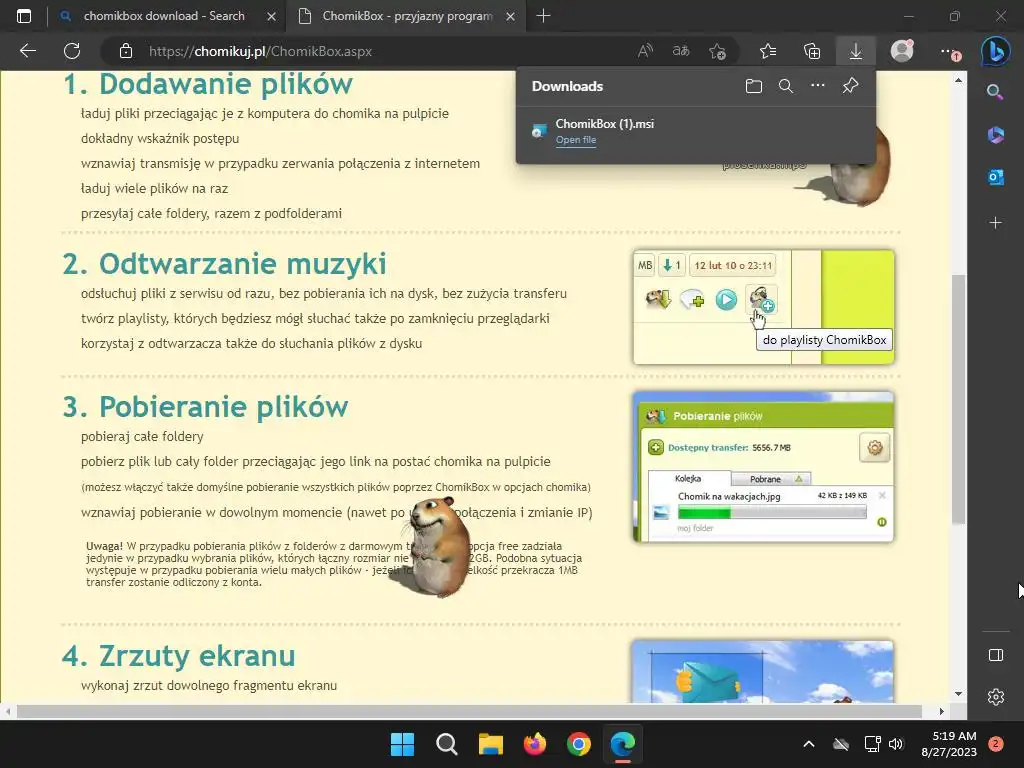Select ChomikBox (1).msi download entry

click(696, 131)
